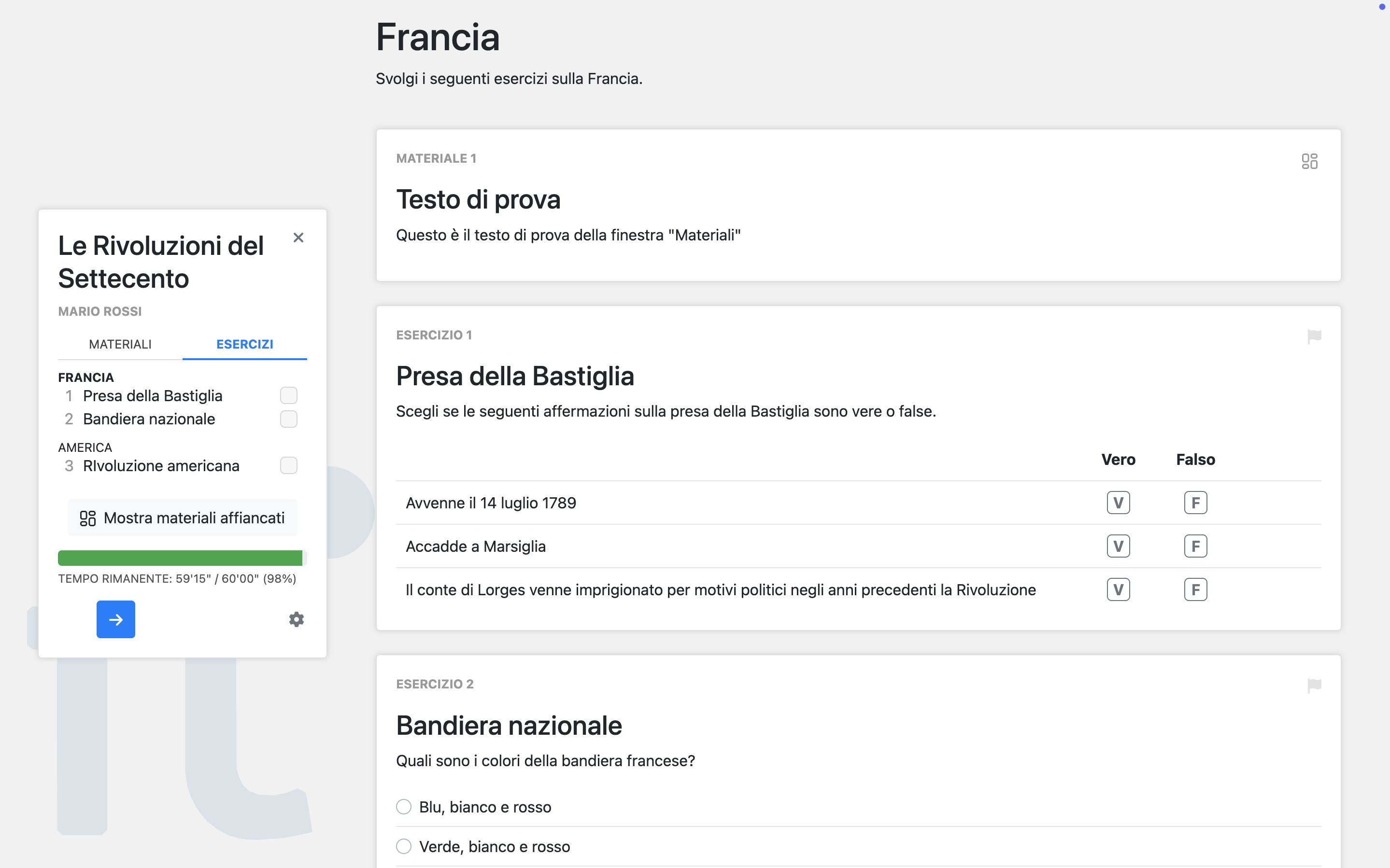
Task: Open settings with the gear icon
Action: coord(296,619)
